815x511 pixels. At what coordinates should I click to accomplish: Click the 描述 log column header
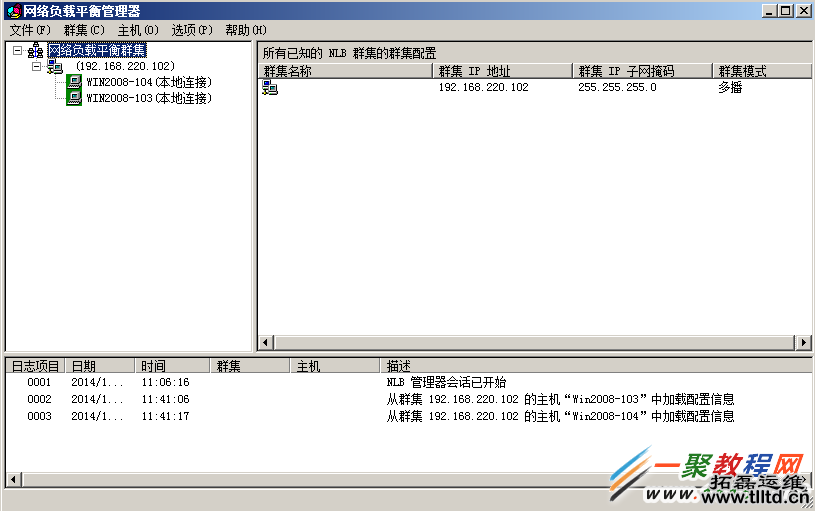(596, 366)
